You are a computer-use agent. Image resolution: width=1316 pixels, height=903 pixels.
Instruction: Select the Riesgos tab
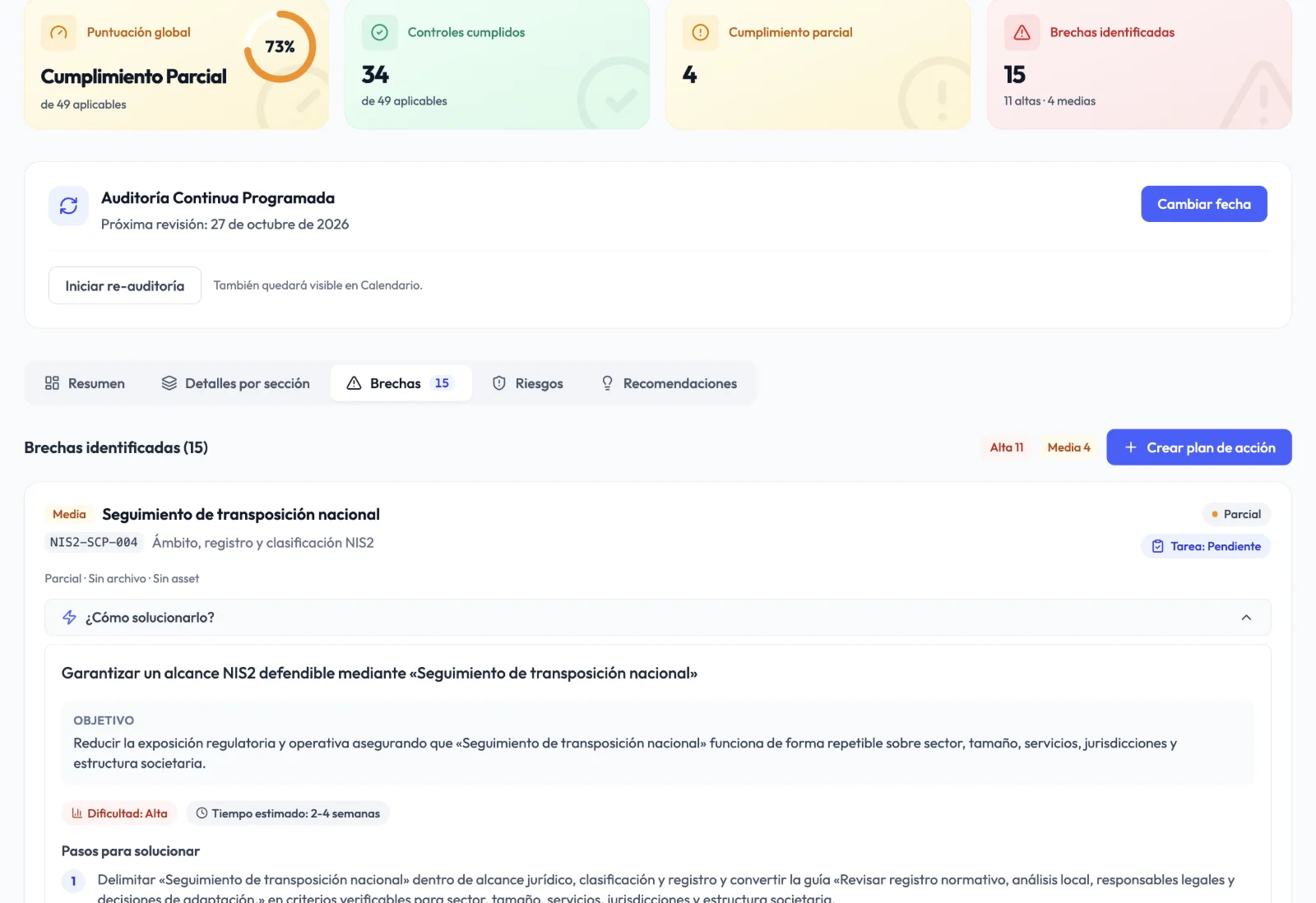(528, 383)
